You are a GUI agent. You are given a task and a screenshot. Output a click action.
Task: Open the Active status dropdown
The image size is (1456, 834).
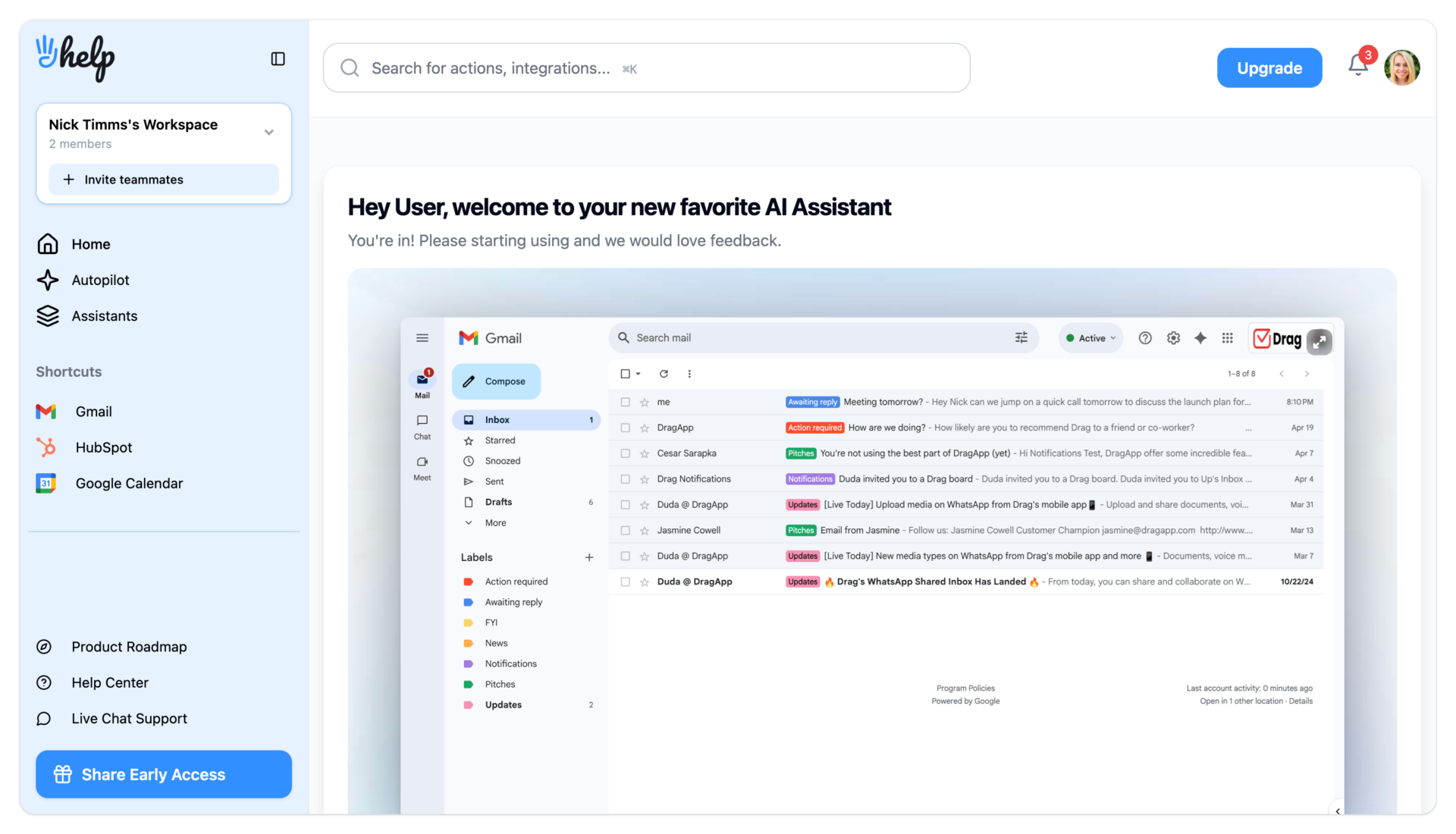click(x=1090, y=338)
